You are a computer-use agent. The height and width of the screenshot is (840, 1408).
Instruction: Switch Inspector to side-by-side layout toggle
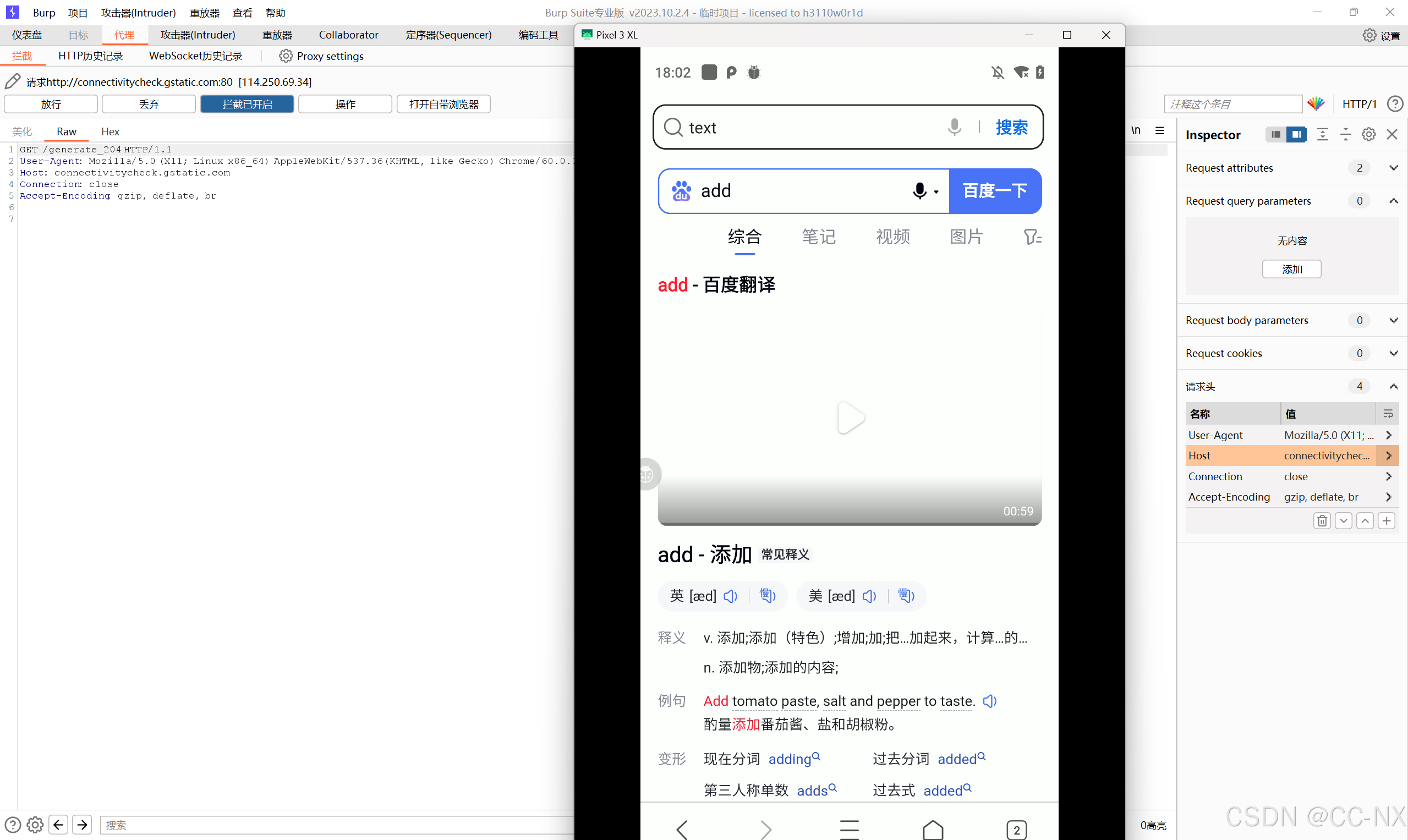pos(1296,134)
